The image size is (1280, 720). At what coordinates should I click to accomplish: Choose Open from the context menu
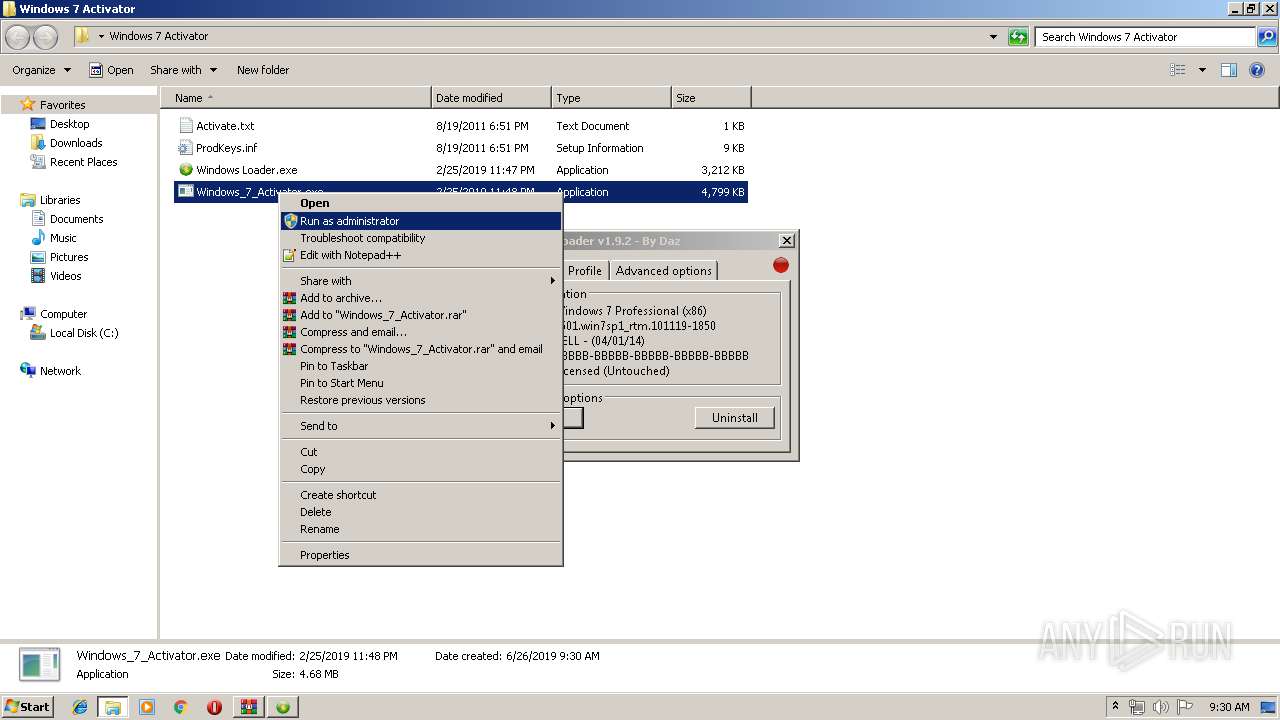421,203
